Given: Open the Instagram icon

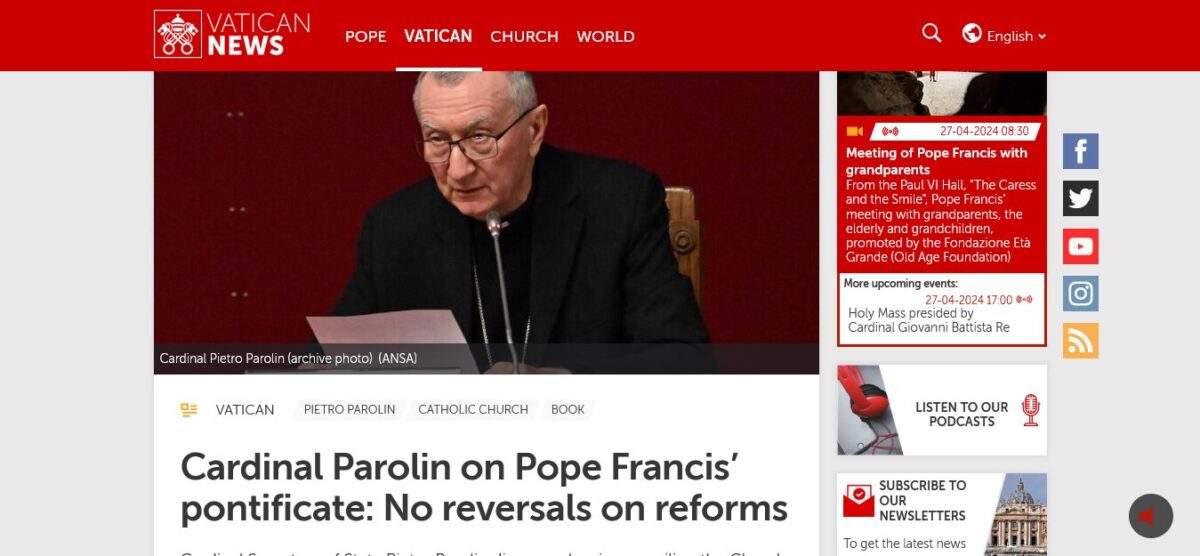Looking at the screenshot, I should click(x=1080, y=293).
